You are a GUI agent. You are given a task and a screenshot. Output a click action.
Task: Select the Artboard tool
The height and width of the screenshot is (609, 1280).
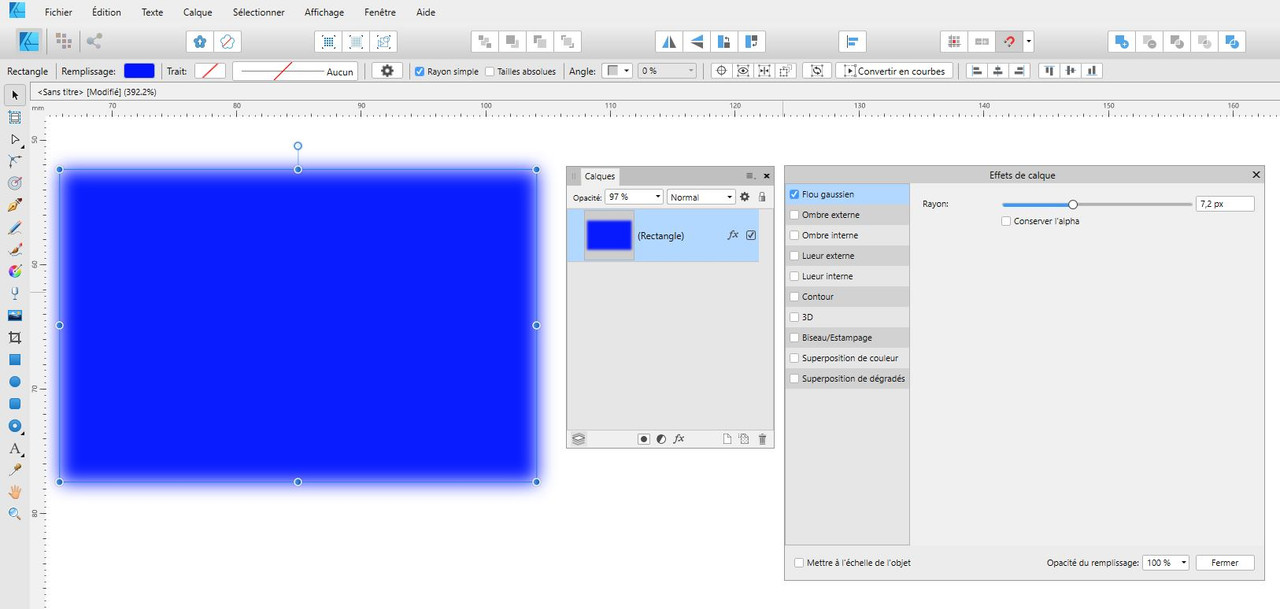coord(15,117)
